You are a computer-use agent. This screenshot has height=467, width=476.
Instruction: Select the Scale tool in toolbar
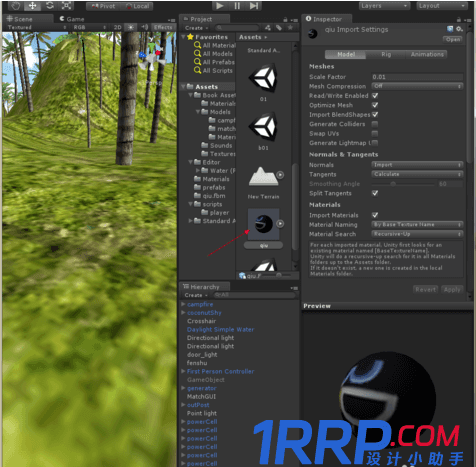pyautogui.click(x=66, y=6)
